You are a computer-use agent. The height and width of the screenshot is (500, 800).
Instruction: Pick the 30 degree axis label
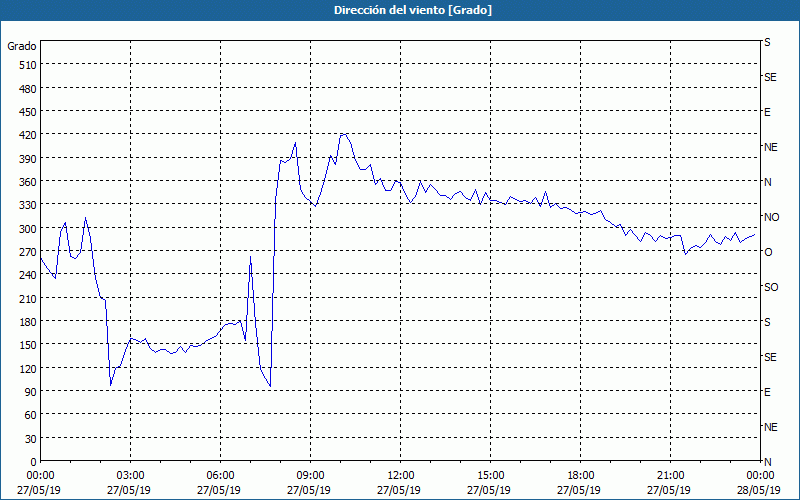31,439
